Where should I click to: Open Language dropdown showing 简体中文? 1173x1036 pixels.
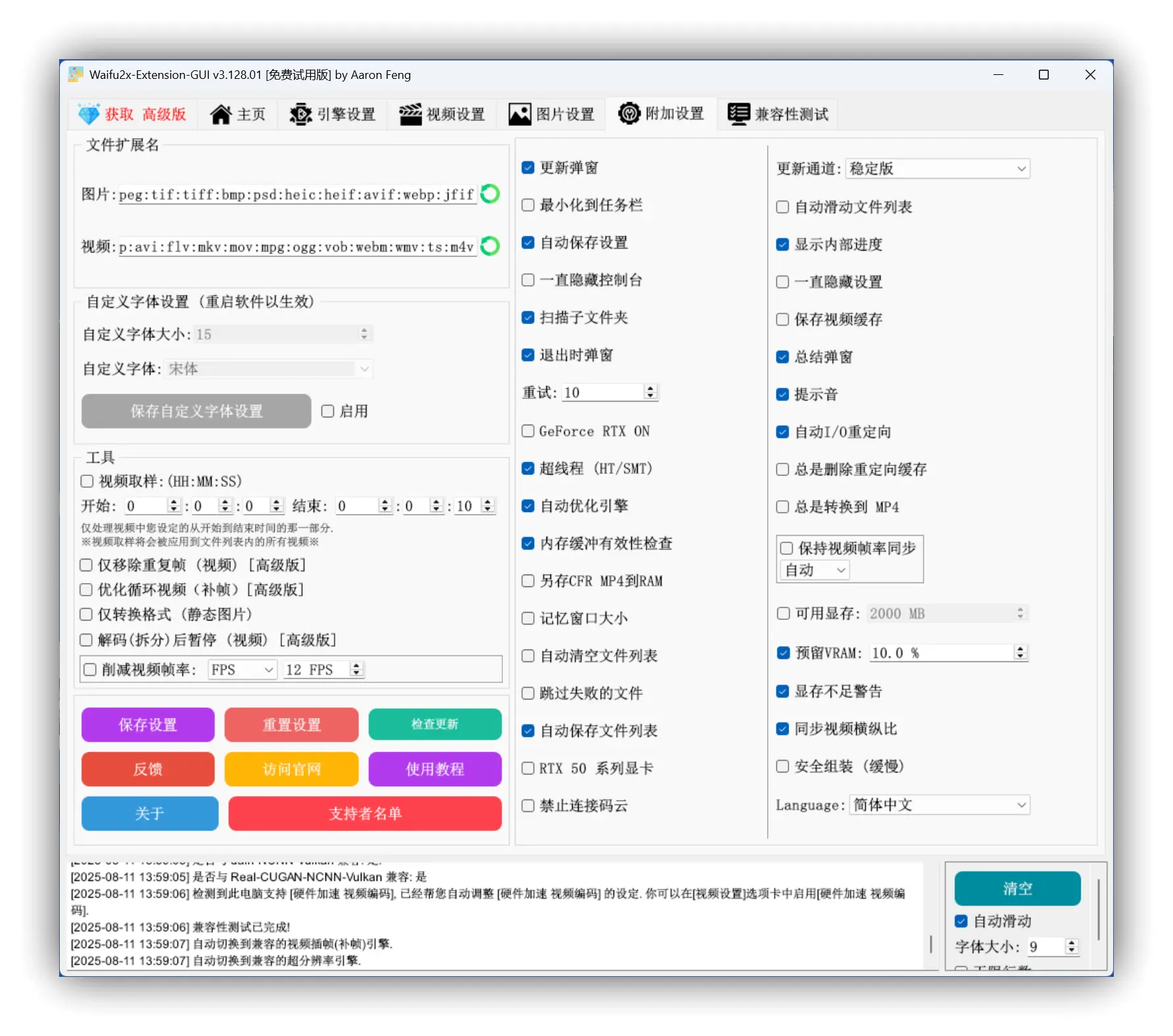pos(940,805)
